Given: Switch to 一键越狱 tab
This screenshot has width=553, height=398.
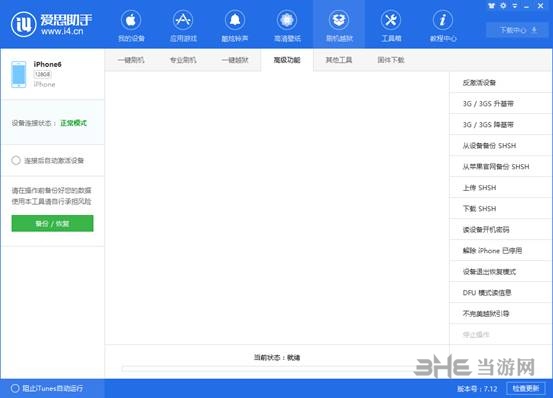Looking at the screenshot, I should coord(235,60).
